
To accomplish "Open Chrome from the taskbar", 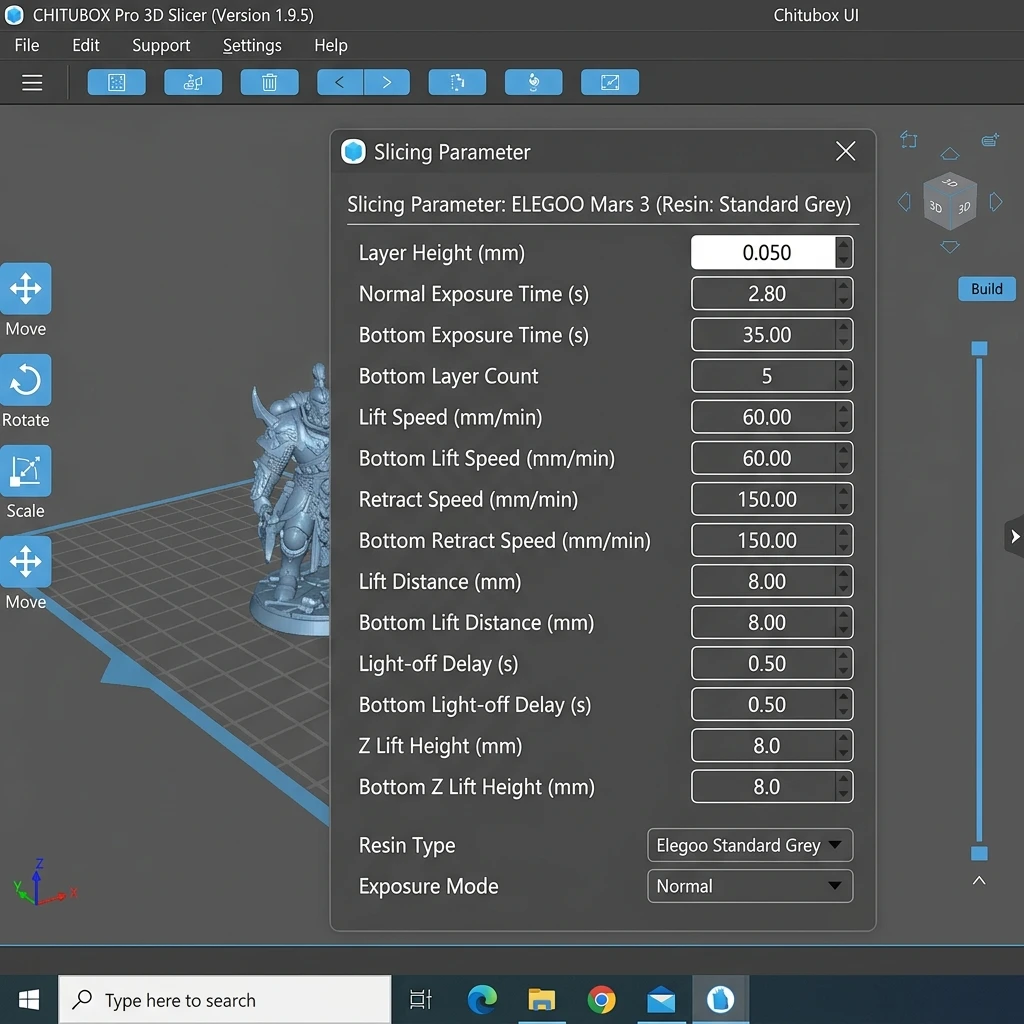I will point(601,999).
